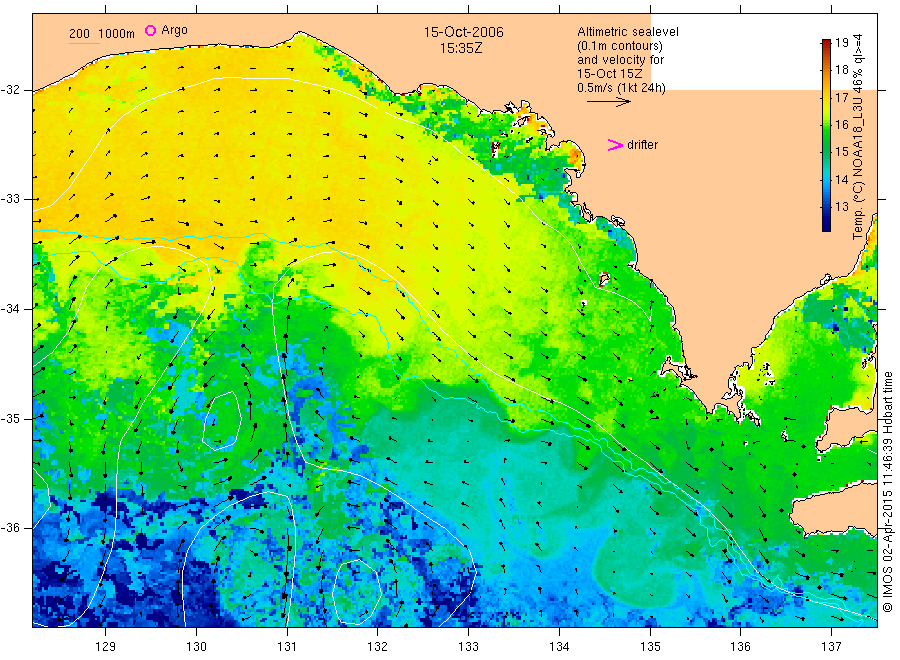
Task: Click the time label 15:35Z
Action: tap(461, 49)
